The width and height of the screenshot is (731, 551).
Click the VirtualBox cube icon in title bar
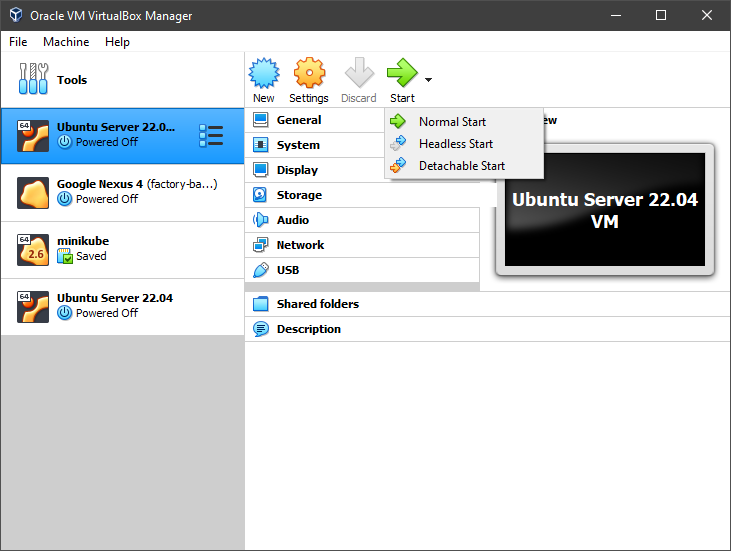coord(16,15)
